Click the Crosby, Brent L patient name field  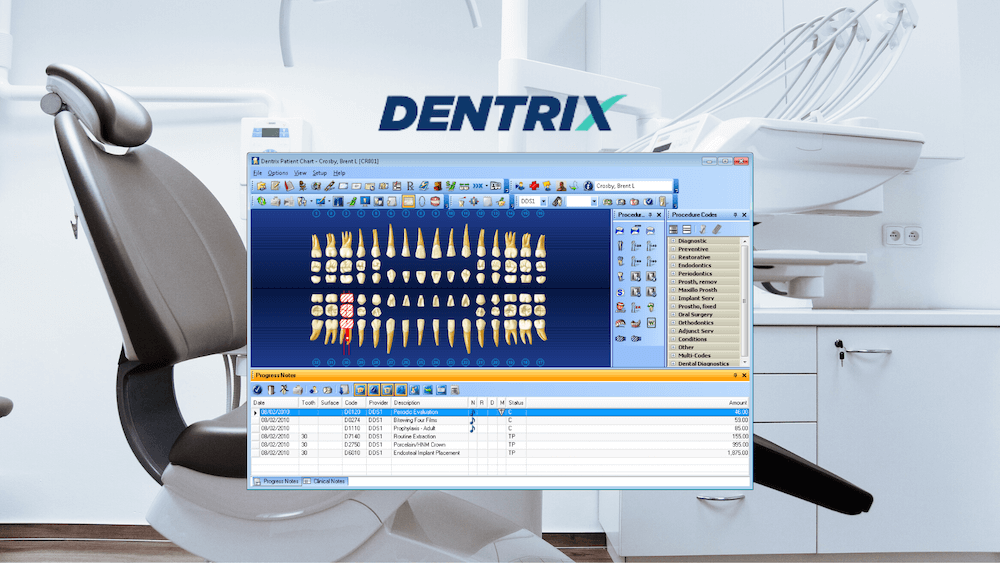pos(633,186)
